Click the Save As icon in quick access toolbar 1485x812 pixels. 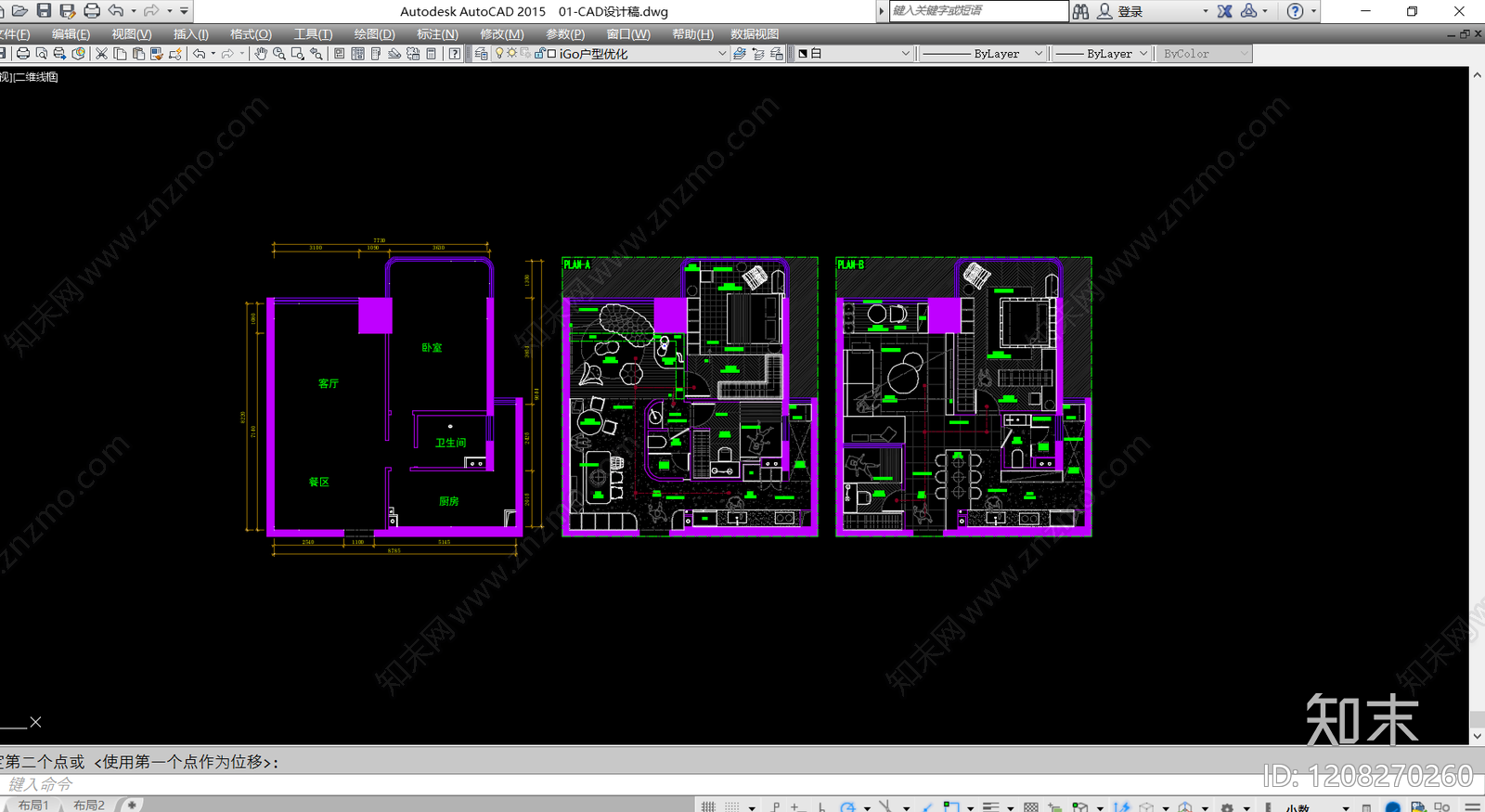coord(67,10)
